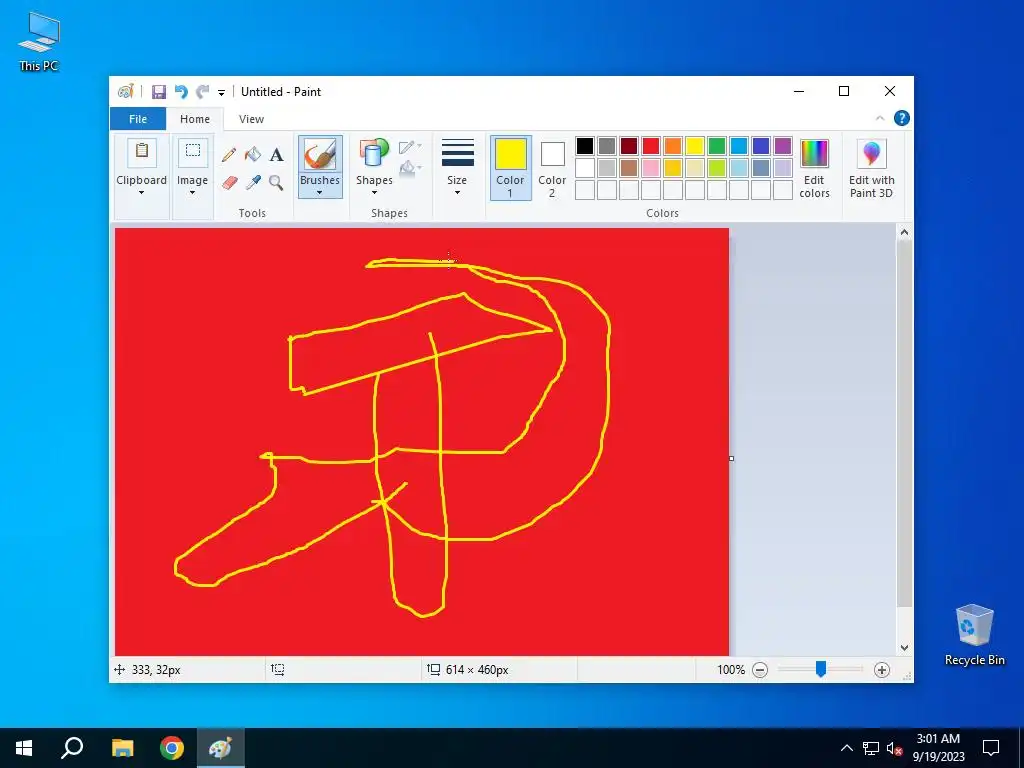This screenshot has height=768, width=1024.
Task: Pick the red color swatch
Action: click(651, 146)
